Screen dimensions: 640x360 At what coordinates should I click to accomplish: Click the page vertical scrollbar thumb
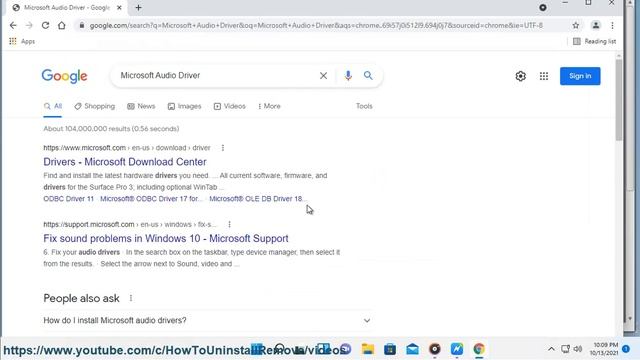pyautogui.click(x=619, y=100)
